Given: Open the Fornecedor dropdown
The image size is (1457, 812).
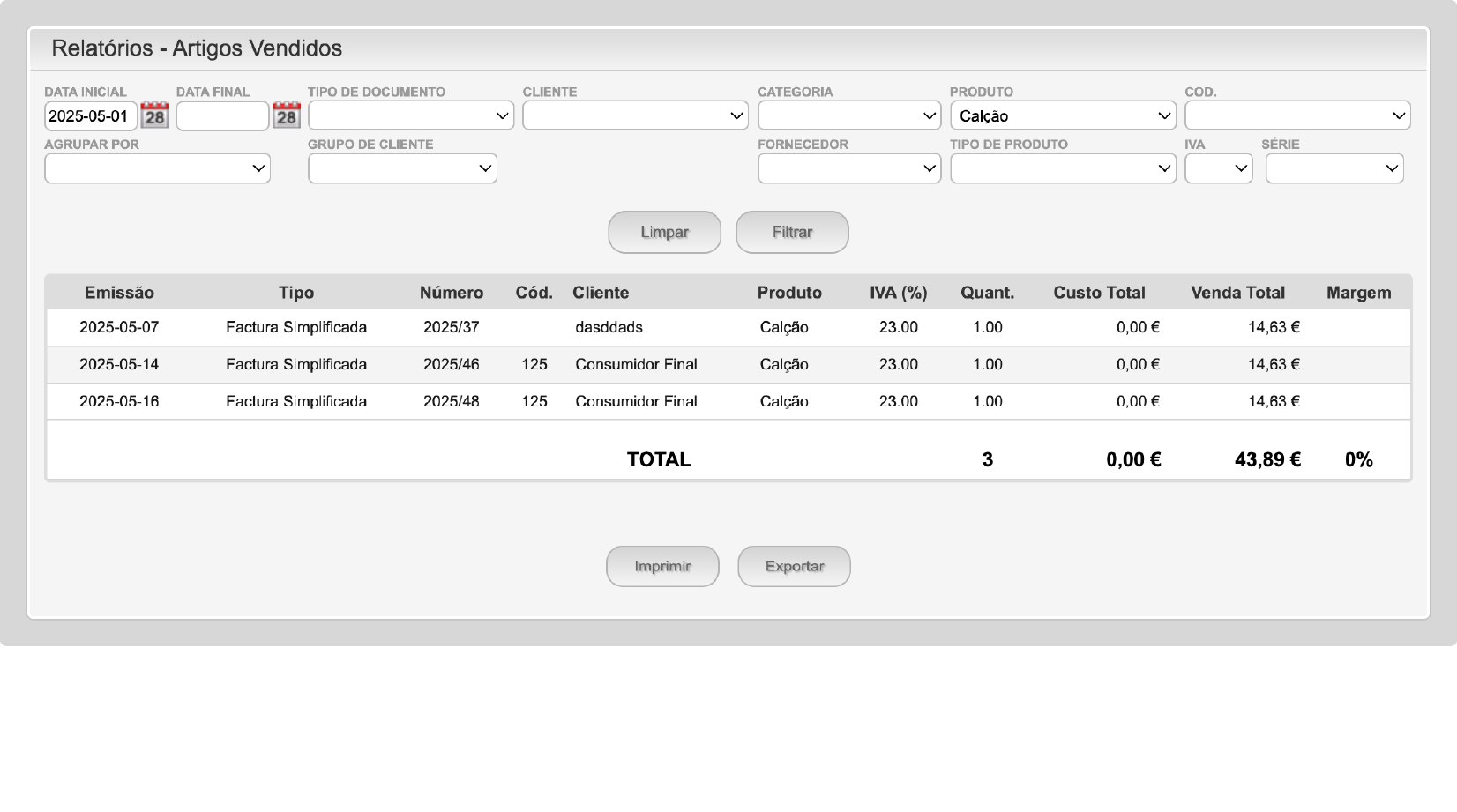Looking at the screenshot, I should click(848, 168).
